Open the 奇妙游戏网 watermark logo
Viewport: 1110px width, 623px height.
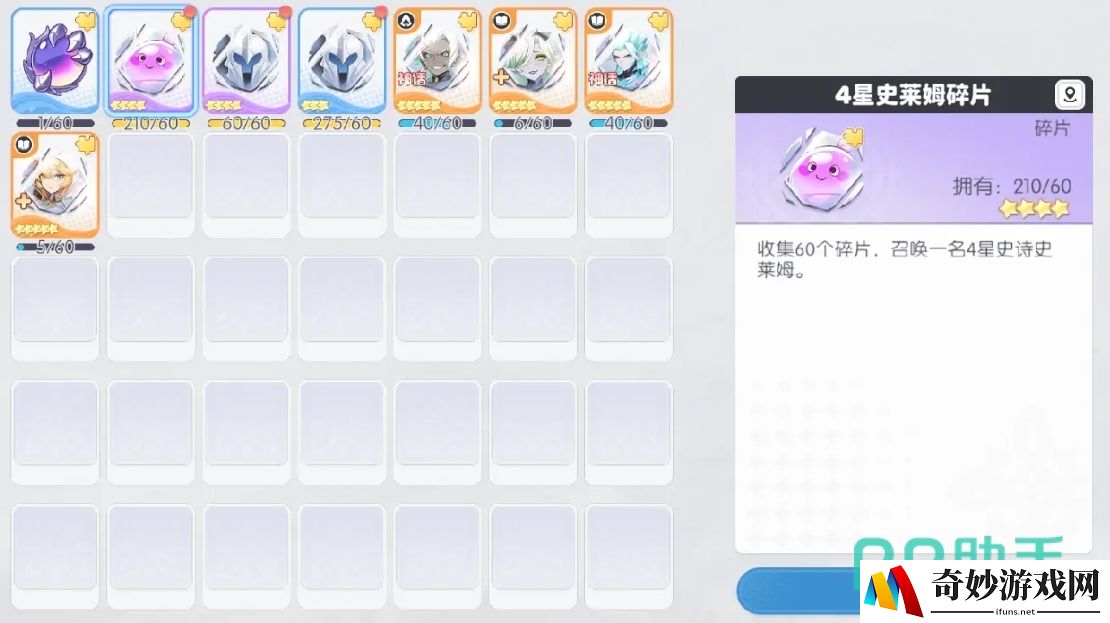(985, 591)
